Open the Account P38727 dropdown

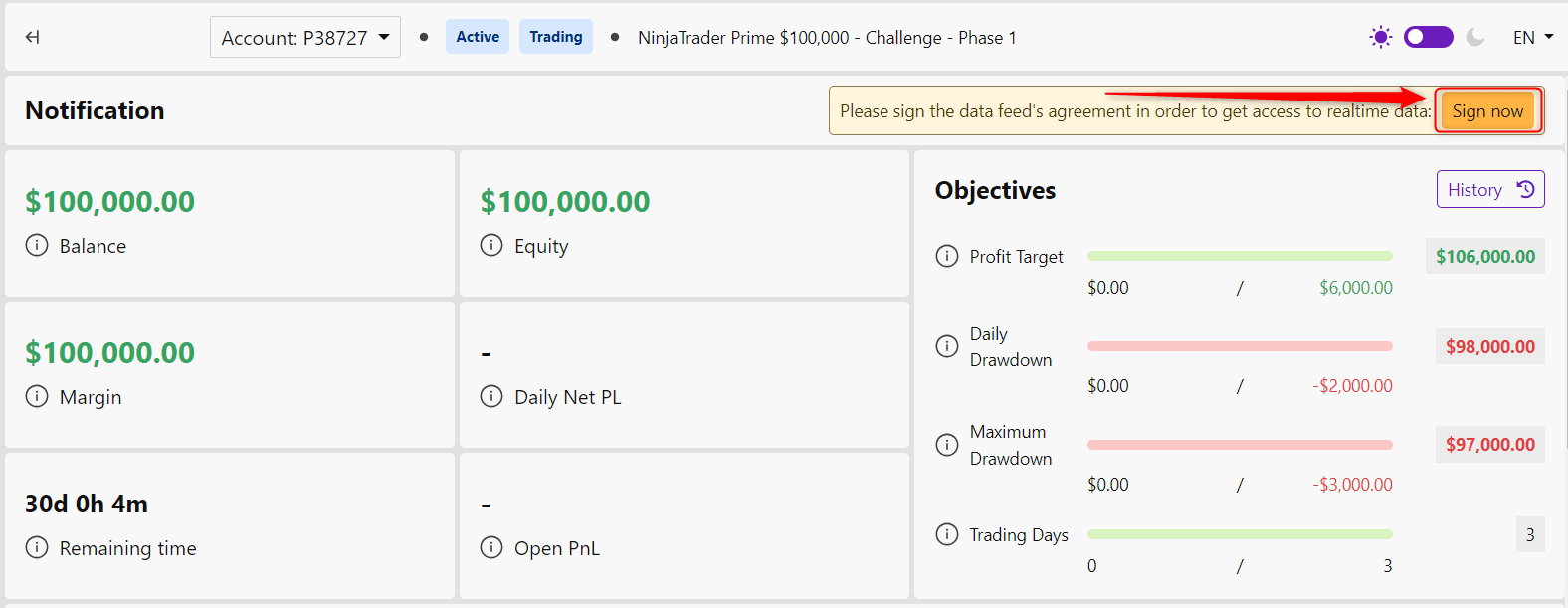click(x=305, y=37)
